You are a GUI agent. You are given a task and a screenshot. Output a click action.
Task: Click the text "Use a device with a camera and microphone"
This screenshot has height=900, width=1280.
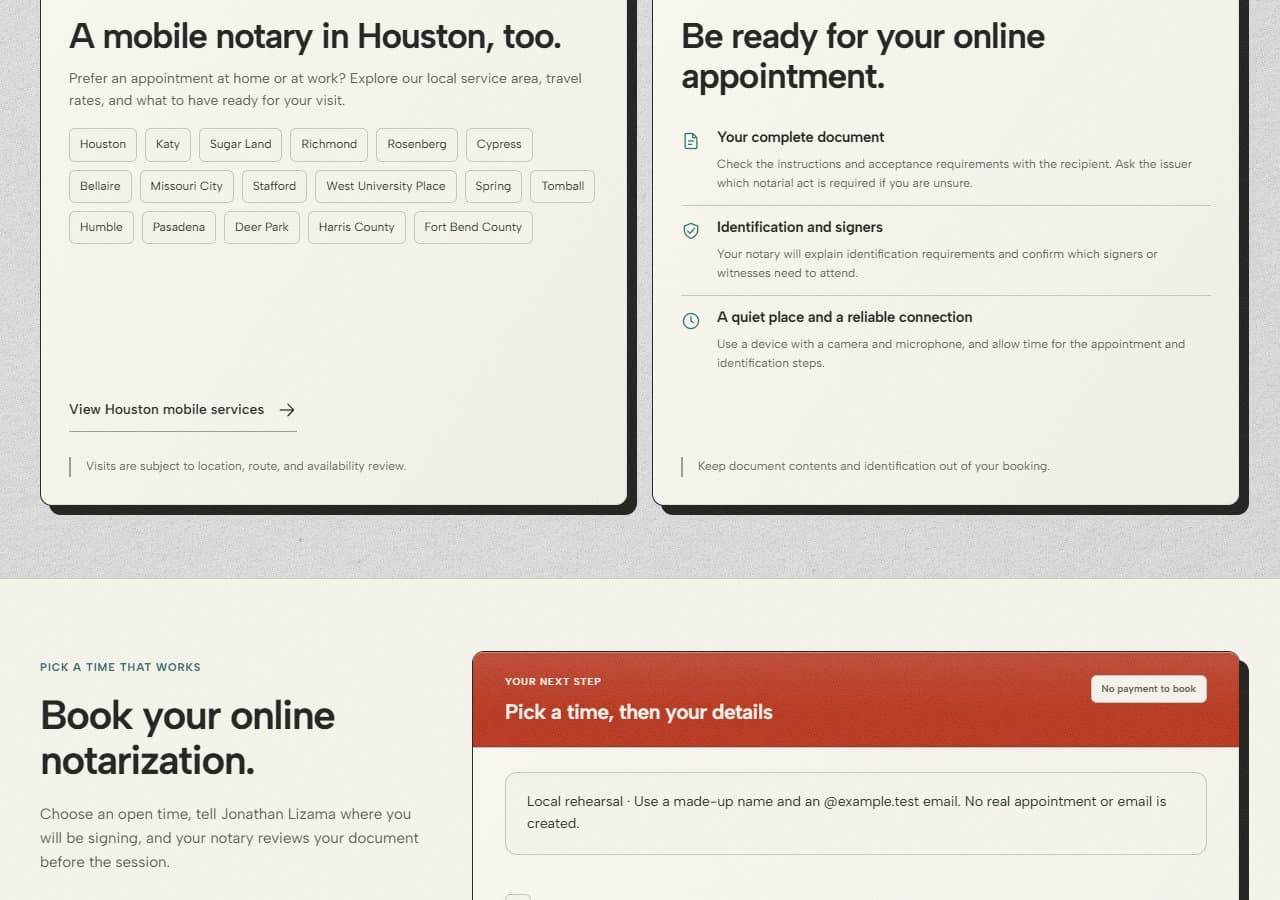tap(951, 353)
